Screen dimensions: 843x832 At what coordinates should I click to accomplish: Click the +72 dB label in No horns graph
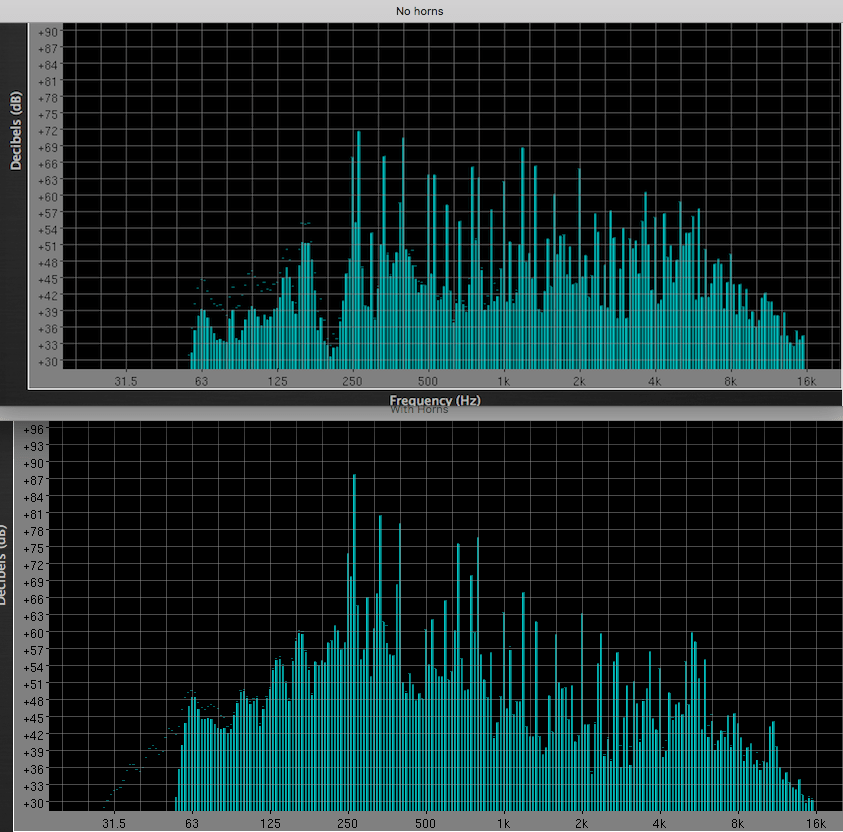pos(47,131)
